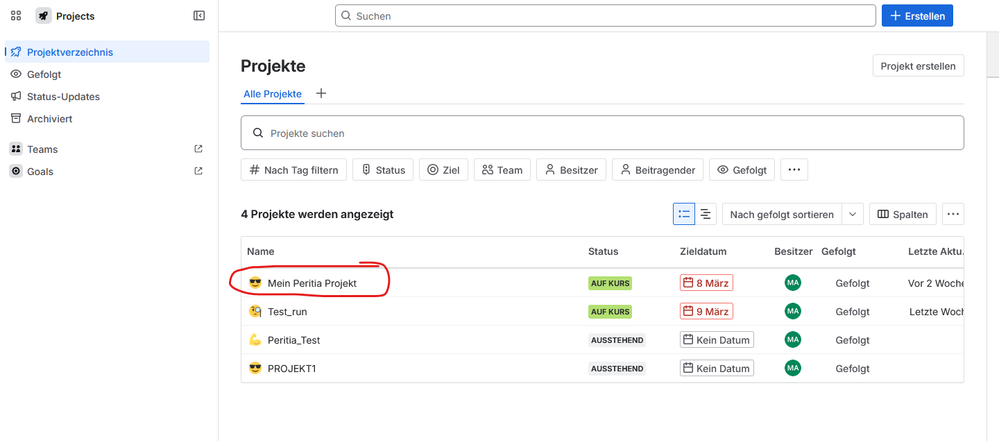Open more options ellipsis beside Spalten

[x=953, y=214]
